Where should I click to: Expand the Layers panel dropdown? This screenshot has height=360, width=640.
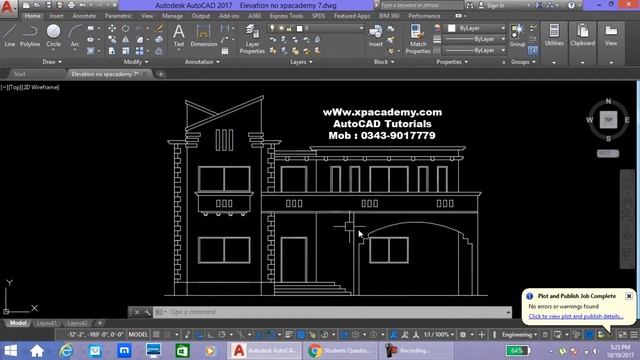click(301, 62)
